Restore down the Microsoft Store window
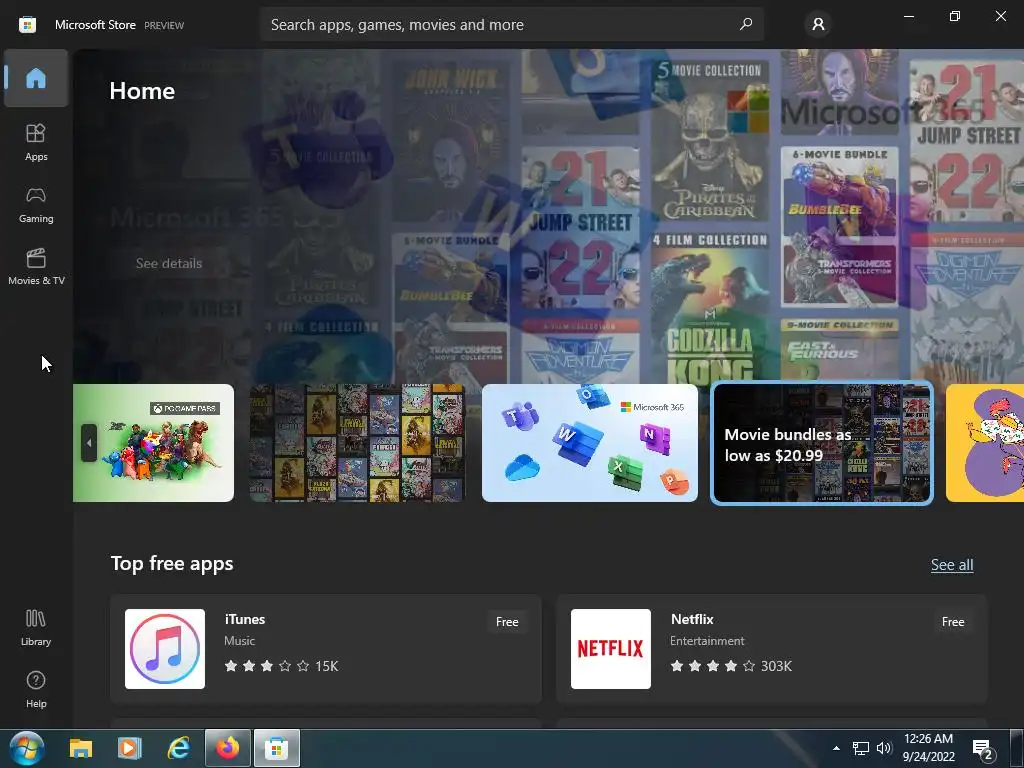 [x=955, y=16]
